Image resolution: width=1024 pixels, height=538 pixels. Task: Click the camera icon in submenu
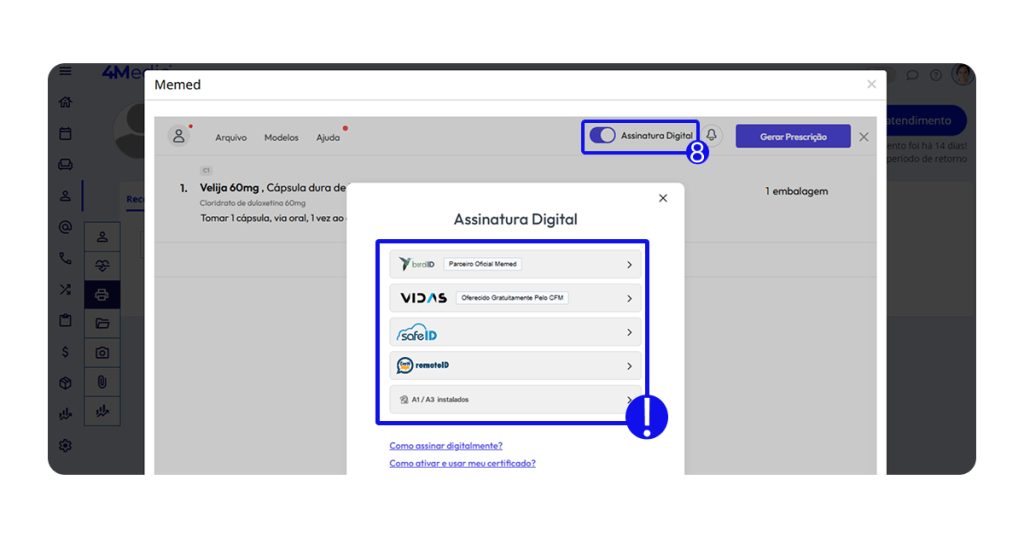point(102,353)
